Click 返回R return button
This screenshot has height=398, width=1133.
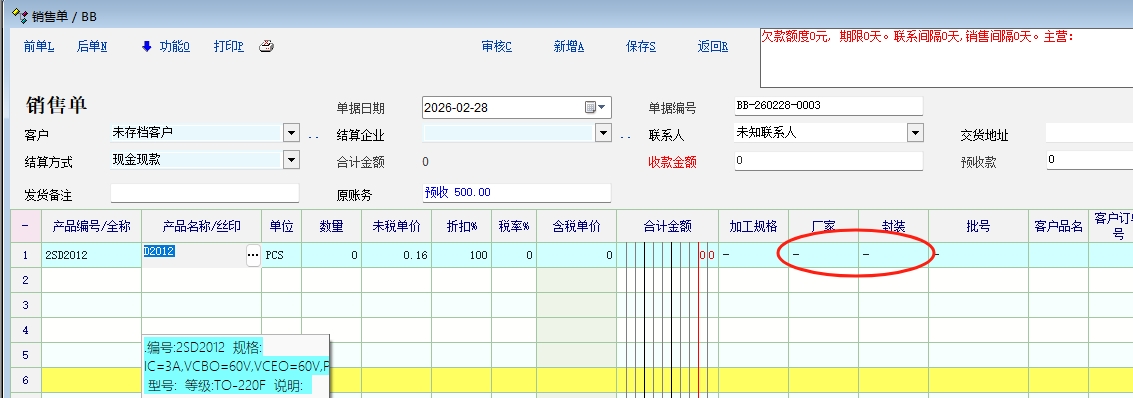712,46
